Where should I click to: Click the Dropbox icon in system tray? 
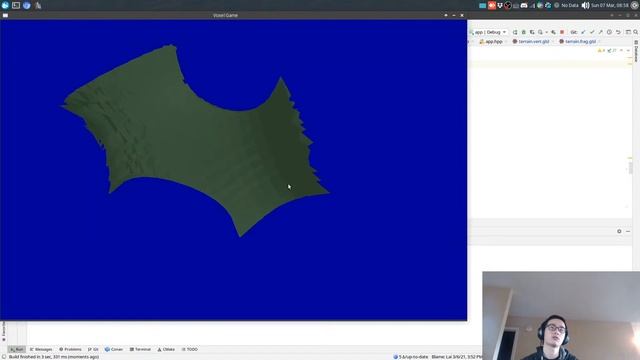click(500, 5)
